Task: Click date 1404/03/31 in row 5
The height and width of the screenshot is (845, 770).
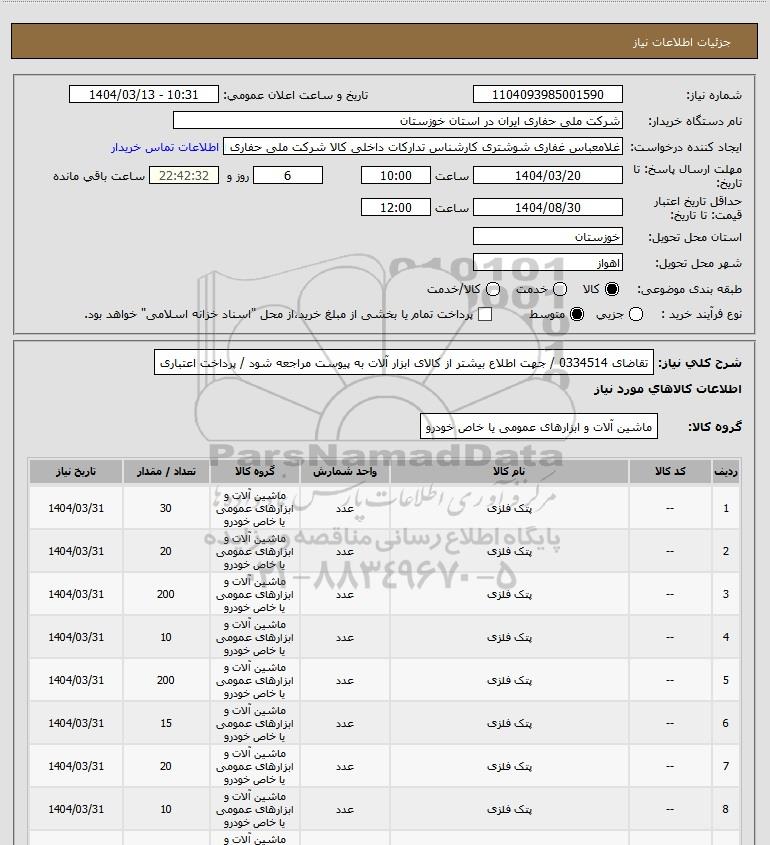Action: tap(76, 680)
